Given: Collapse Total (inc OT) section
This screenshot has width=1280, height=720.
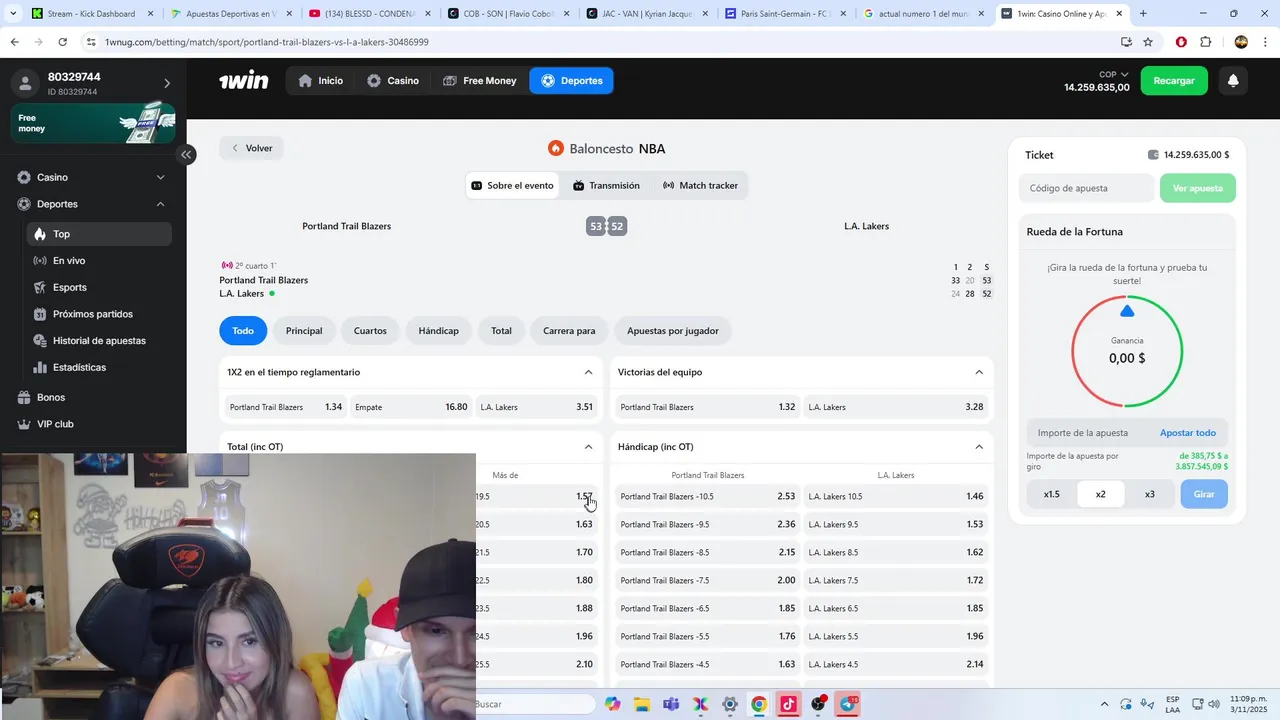Looking at the screenshot, I should click(588, 447).
